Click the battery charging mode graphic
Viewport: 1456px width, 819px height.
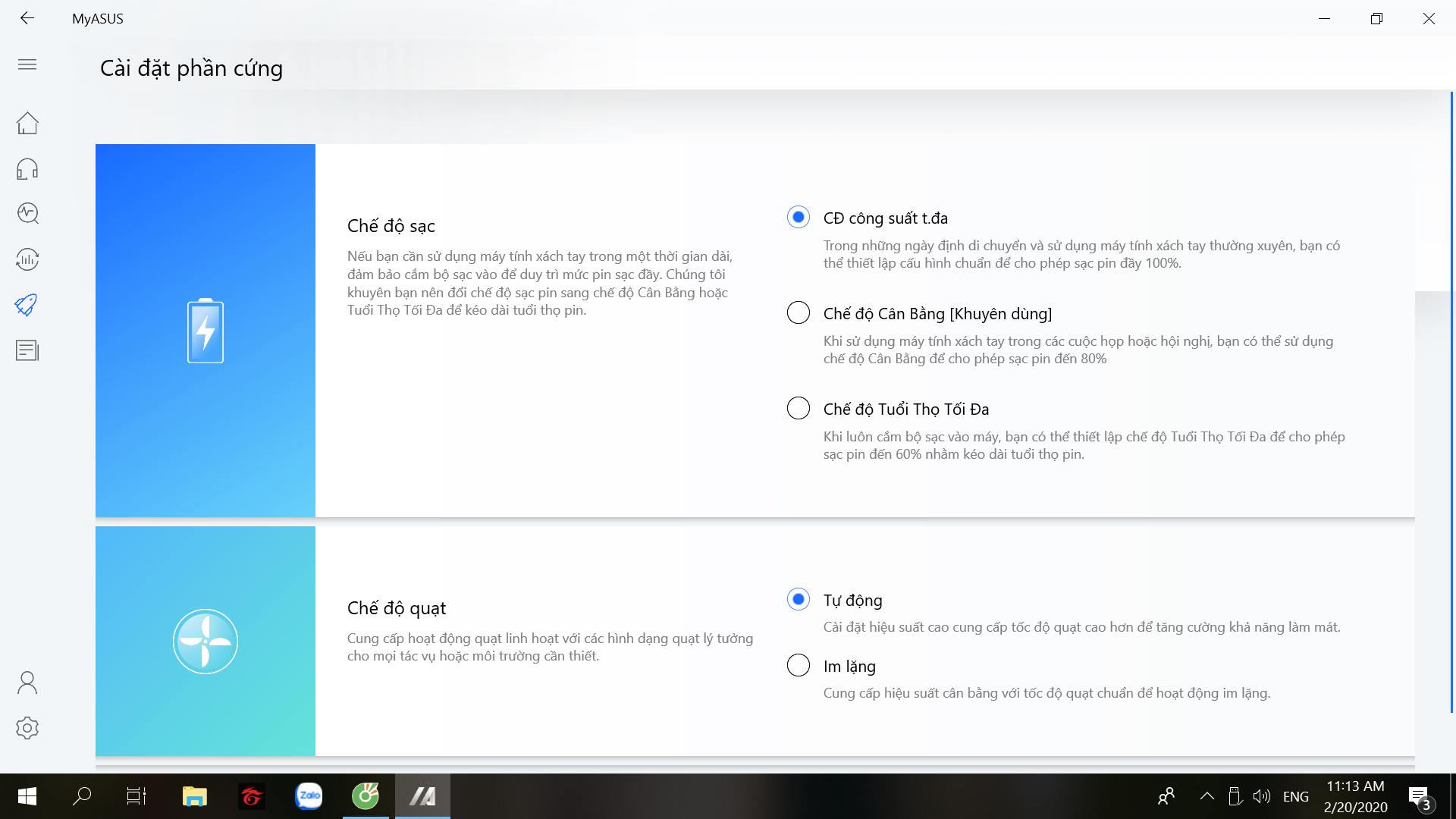(206, 331)
